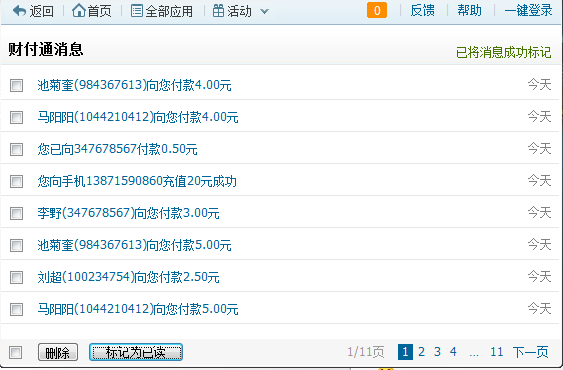Open message 马阳阳(1044210412)向您付款4.00元

(138, 117)
